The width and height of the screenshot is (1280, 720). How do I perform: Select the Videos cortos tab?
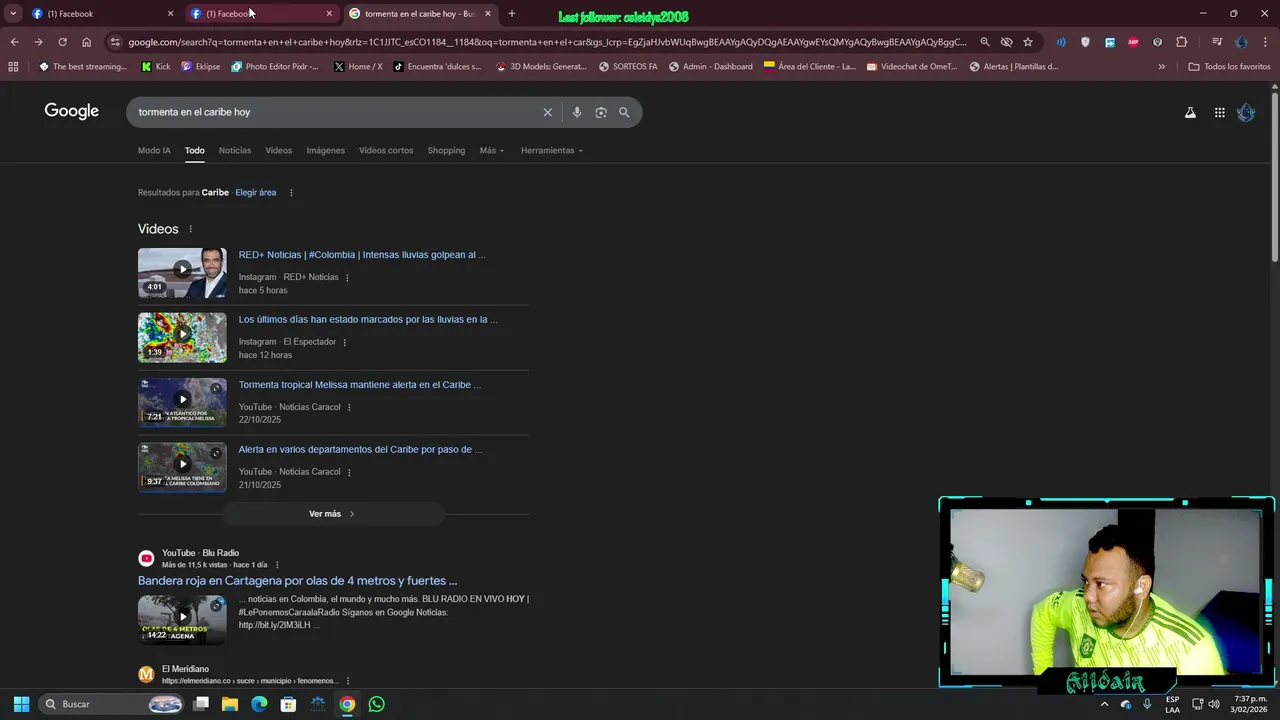click(x=386, y=150)
